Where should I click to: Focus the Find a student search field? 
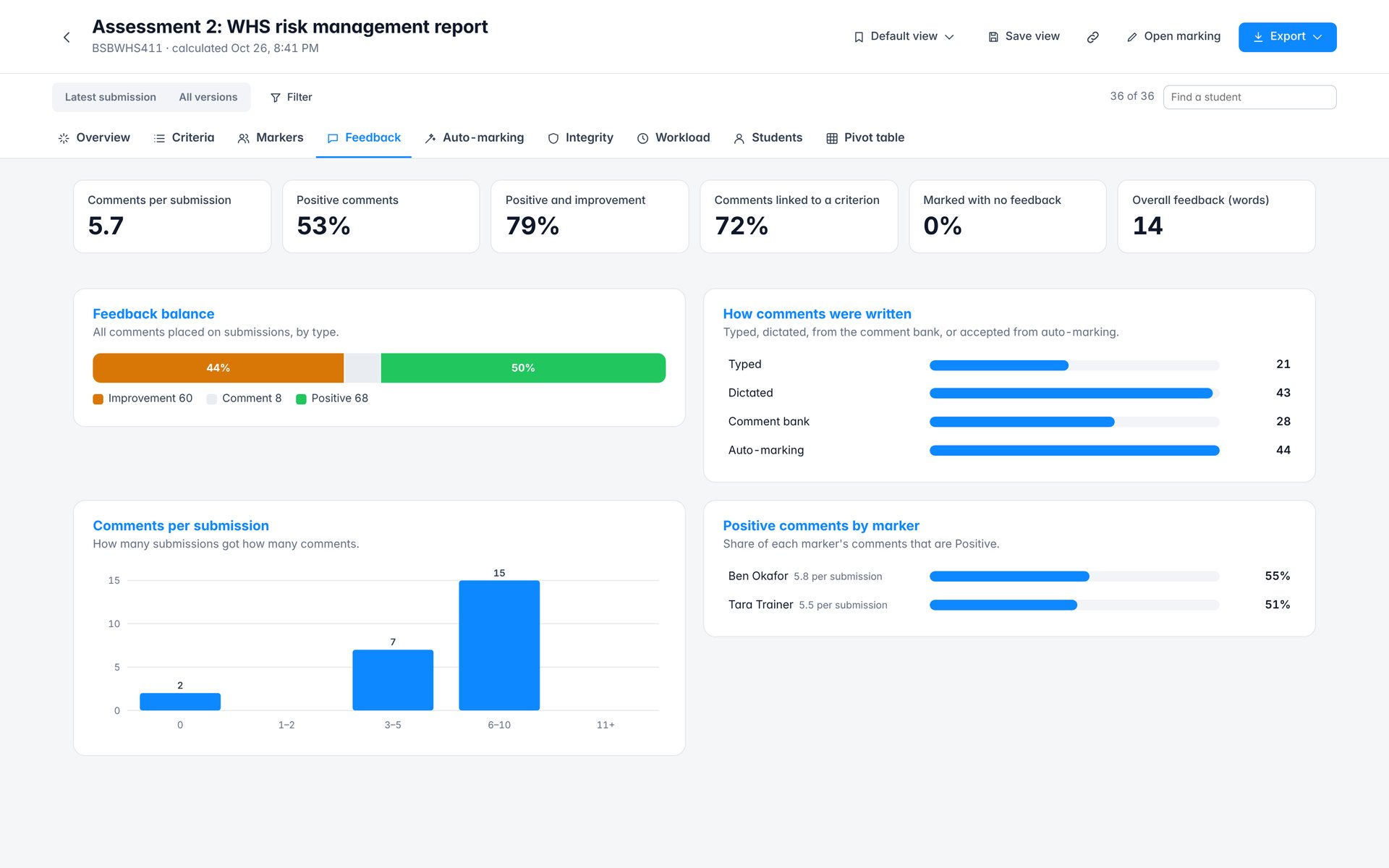(x=1249, y=97)
